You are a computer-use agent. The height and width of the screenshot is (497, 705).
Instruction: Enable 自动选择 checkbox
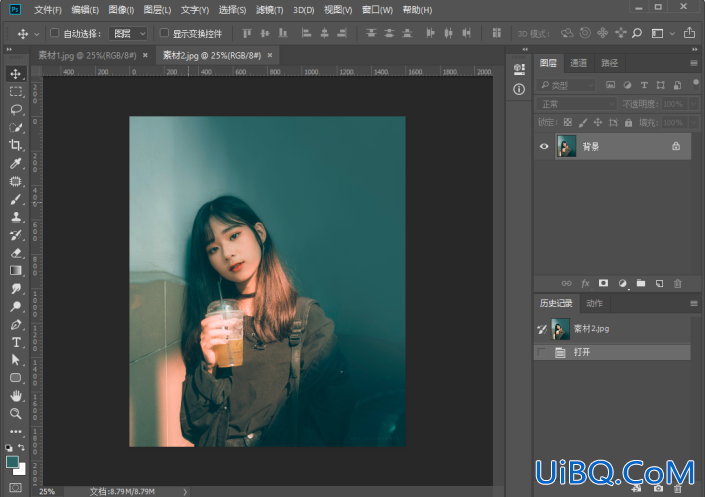pyautogui.click(x=54, y=33)
